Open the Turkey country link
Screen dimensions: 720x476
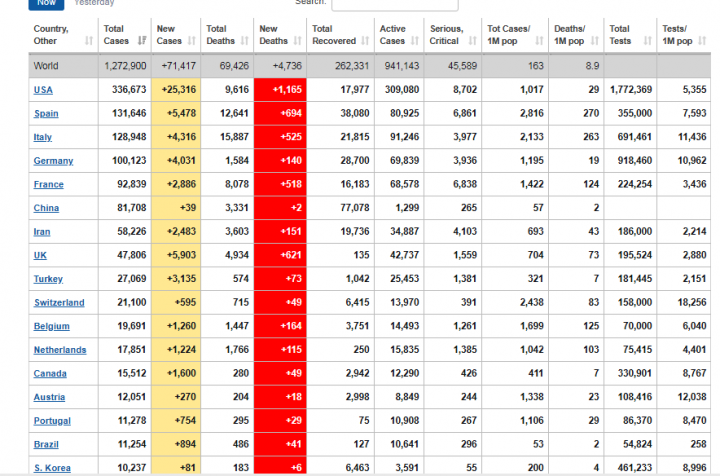click(48, 279)
